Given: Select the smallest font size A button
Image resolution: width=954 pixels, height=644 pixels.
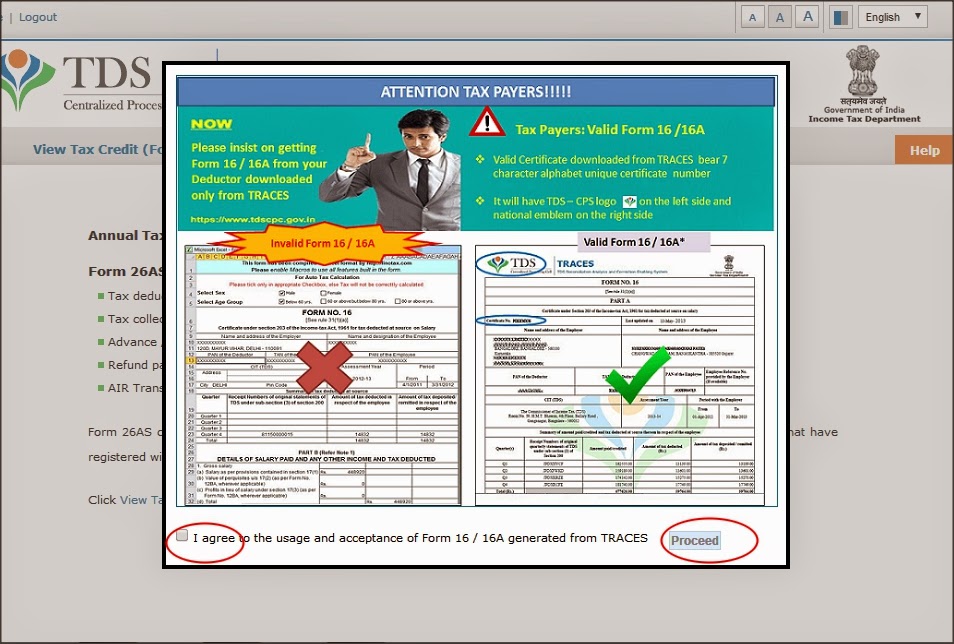Looking at the screenshot, I should [753, 17].
